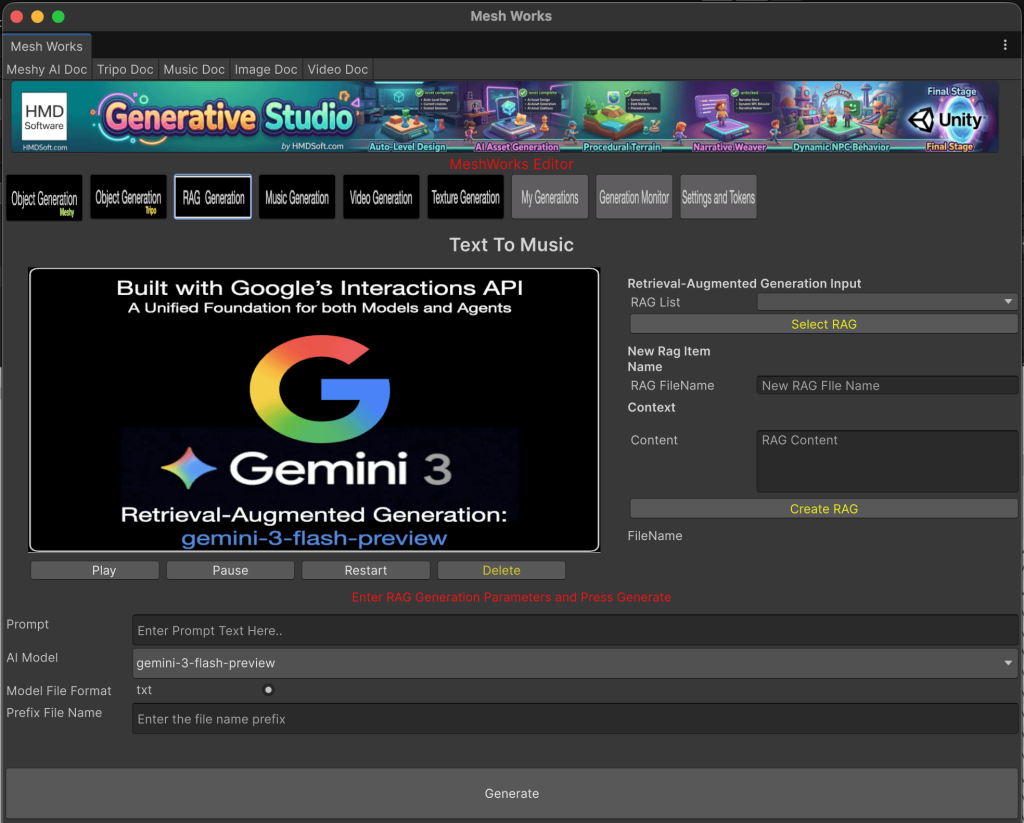Viewport: 1024px width, 823px height.
Task: Click the Generative Studio banner
Action: click(505, 117)
